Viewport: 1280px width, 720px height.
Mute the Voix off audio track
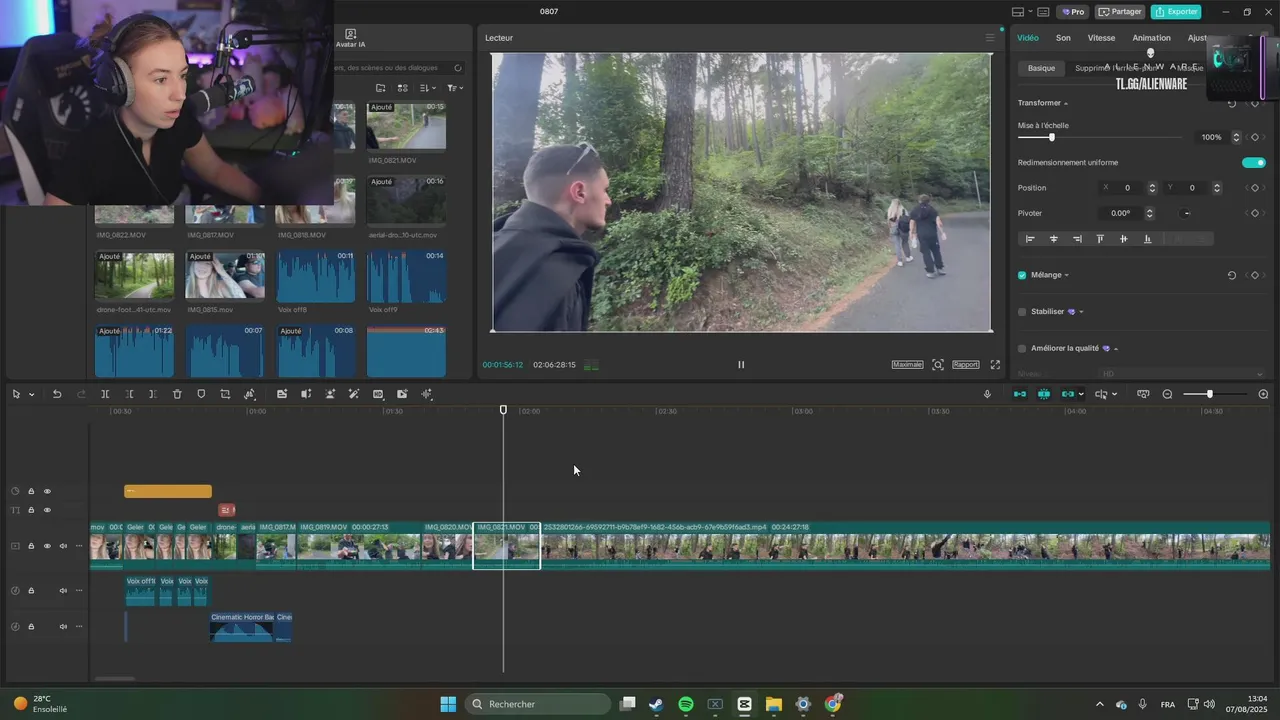tap(63, 591)
